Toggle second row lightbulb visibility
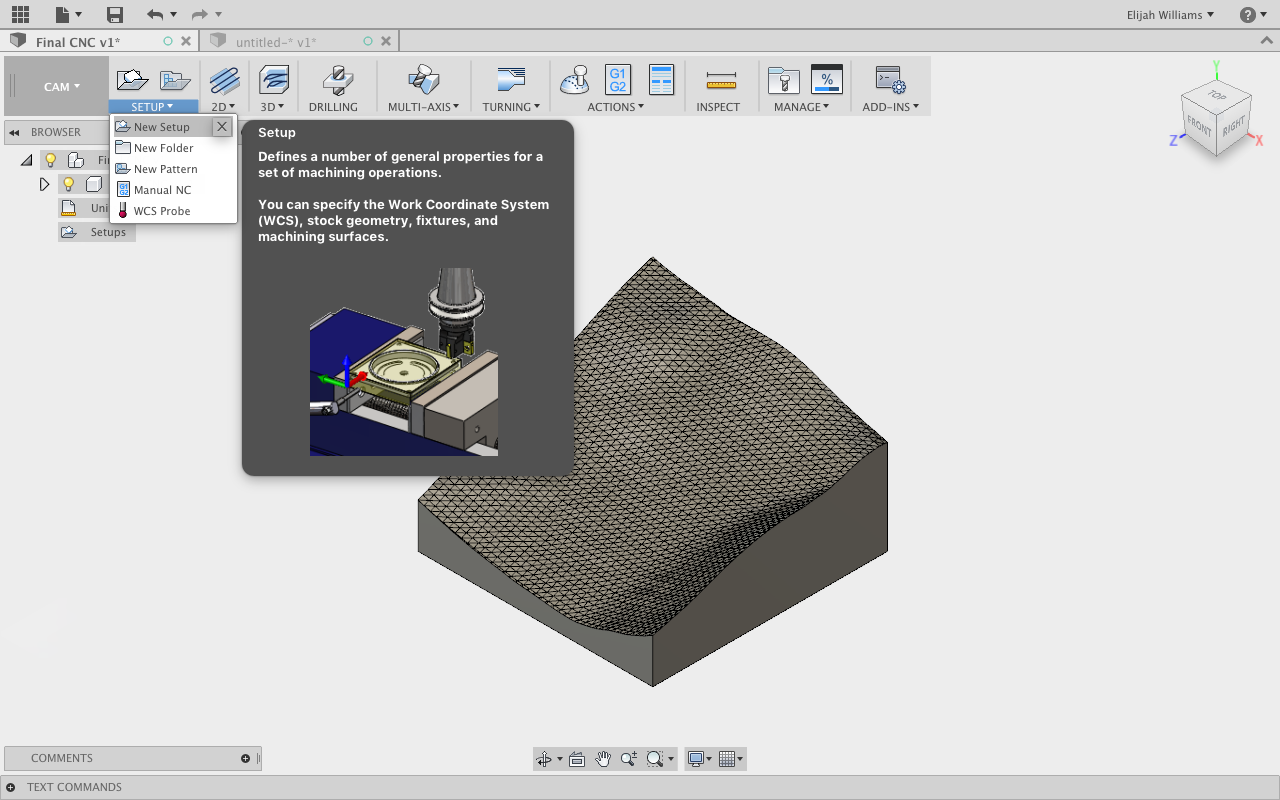The image size is (1280, 800). click(69, 184)
